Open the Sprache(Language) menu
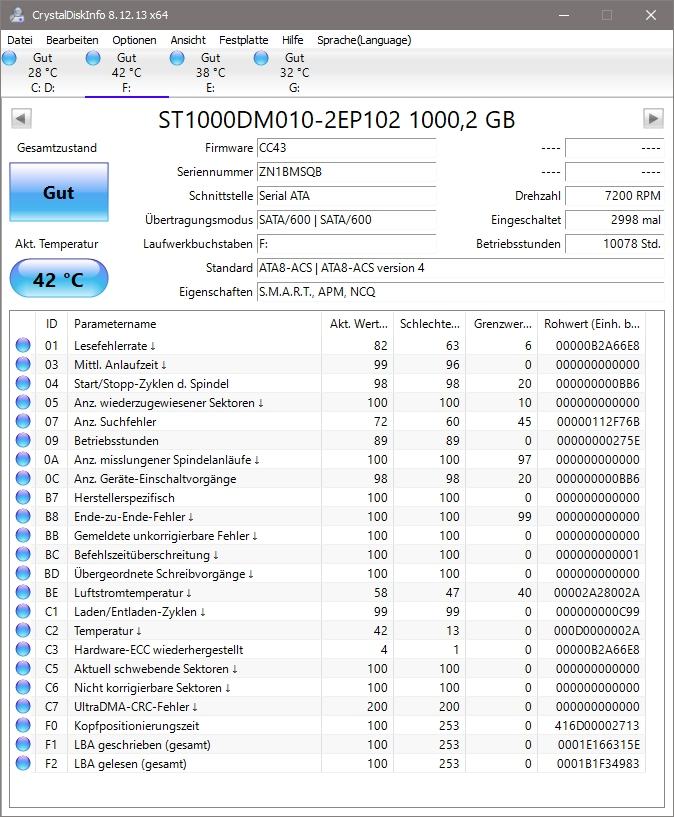Viewport: 674px width, 817px height. (x=364, y=40)
